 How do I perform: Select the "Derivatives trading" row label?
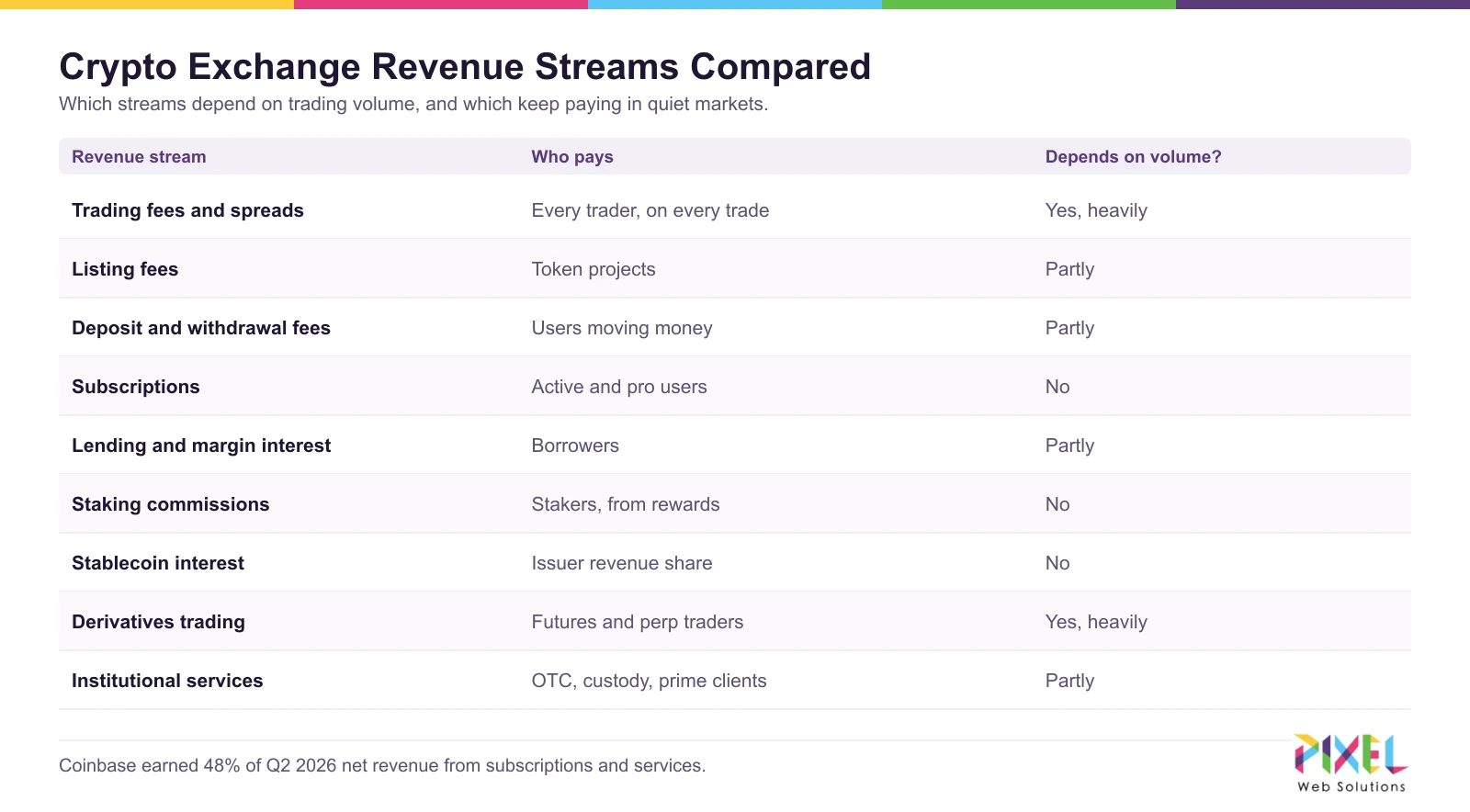[x=158, y=622]
